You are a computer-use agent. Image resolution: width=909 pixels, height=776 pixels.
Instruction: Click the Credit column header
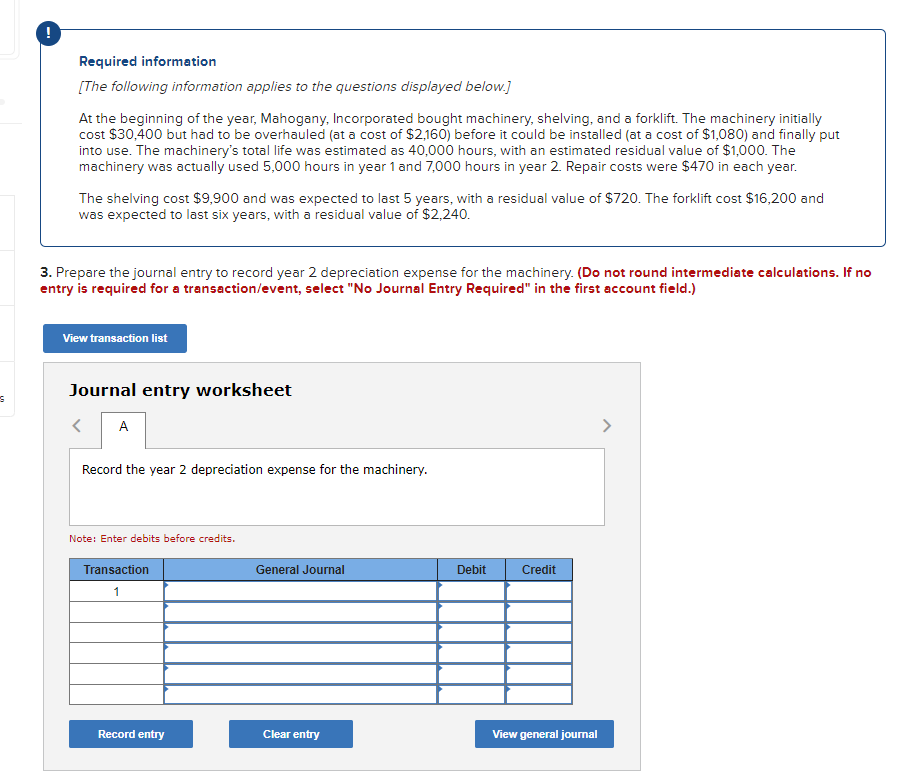pyautogui.click(x=539, y=570)
